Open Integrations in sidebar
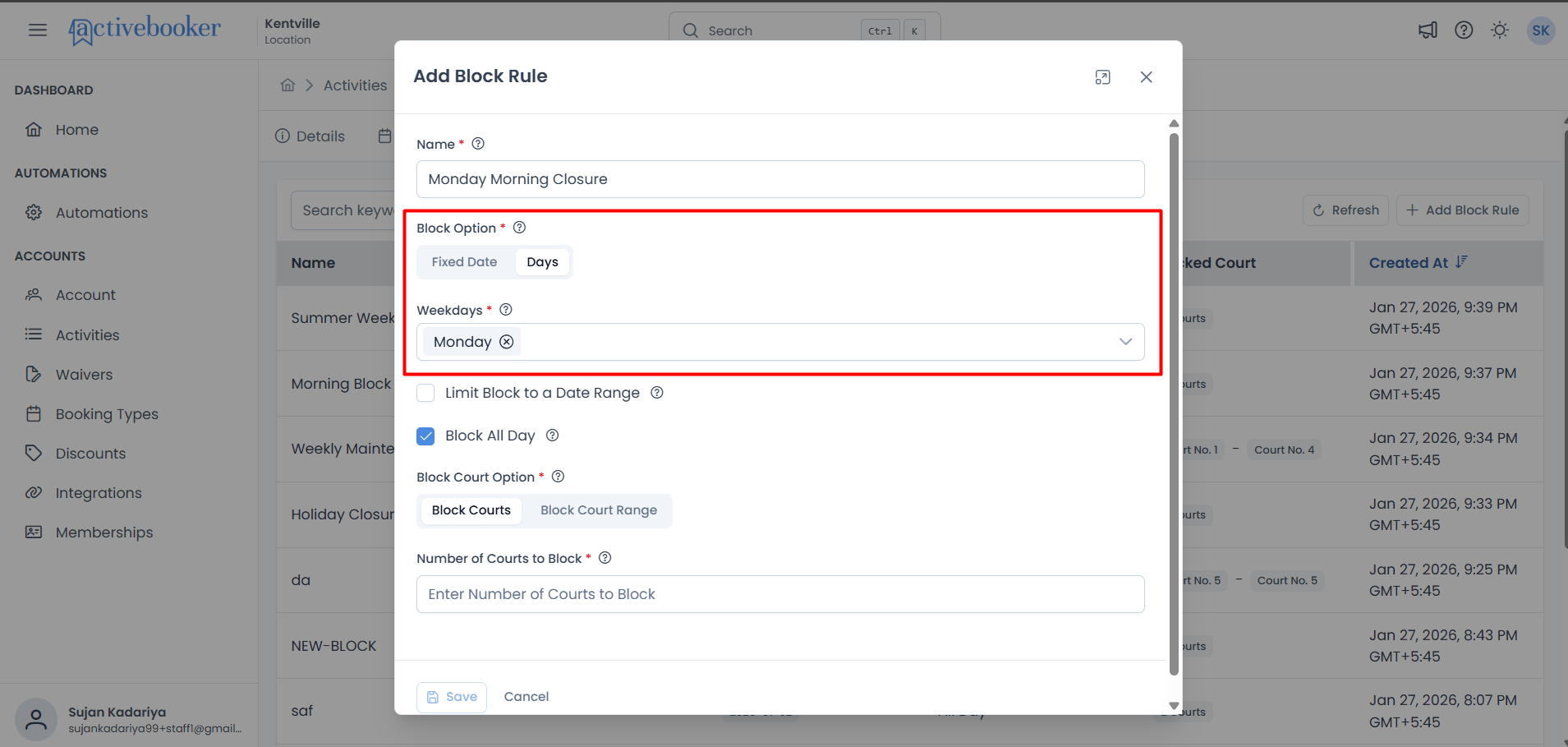The width and height of the screenshot is (1568, 747). coord(99,493)
